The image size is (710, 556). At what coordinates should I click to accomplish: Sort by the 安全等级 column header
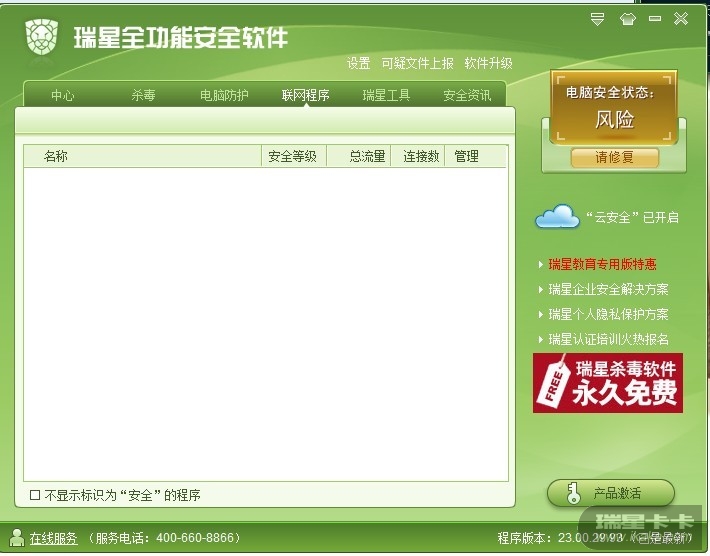tap(294, 157)
